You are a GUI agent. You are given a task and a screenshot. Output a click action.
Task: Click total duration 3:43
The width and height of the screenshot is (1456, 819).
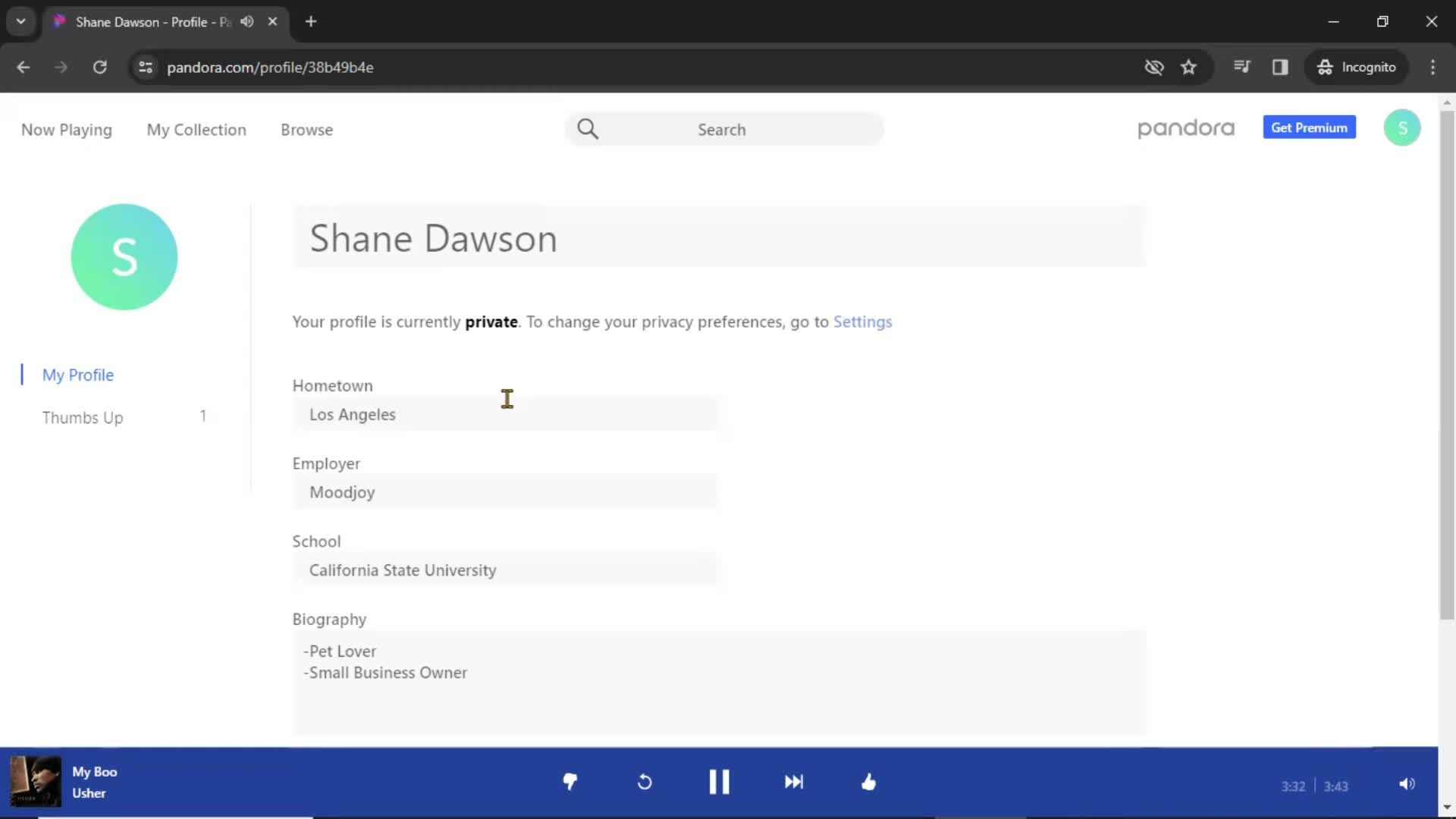point(1335,786)
